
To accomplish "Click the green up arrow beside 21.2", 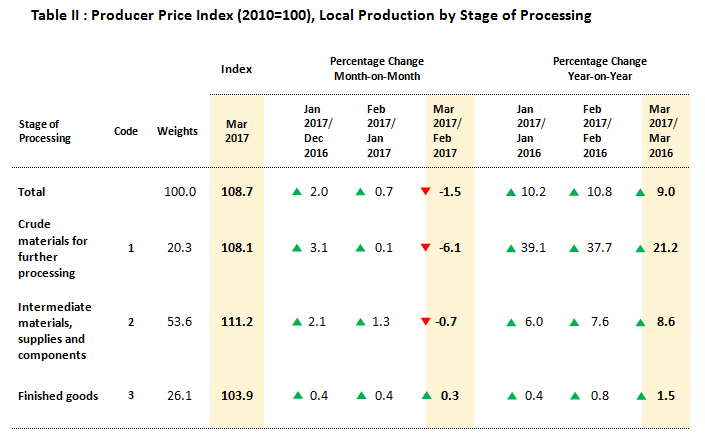I will coord(640,247).
